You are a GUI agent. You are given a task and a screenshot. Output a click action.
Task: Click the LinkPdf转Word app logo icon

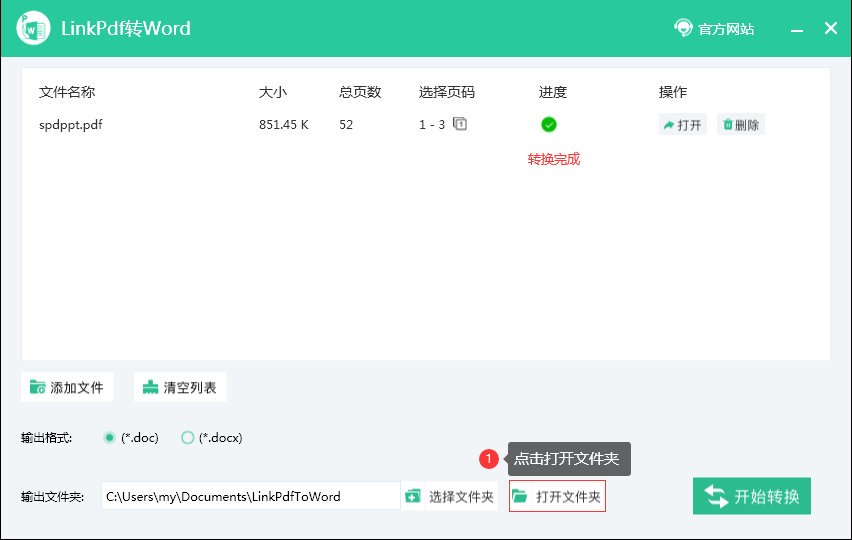pos(33,28)
